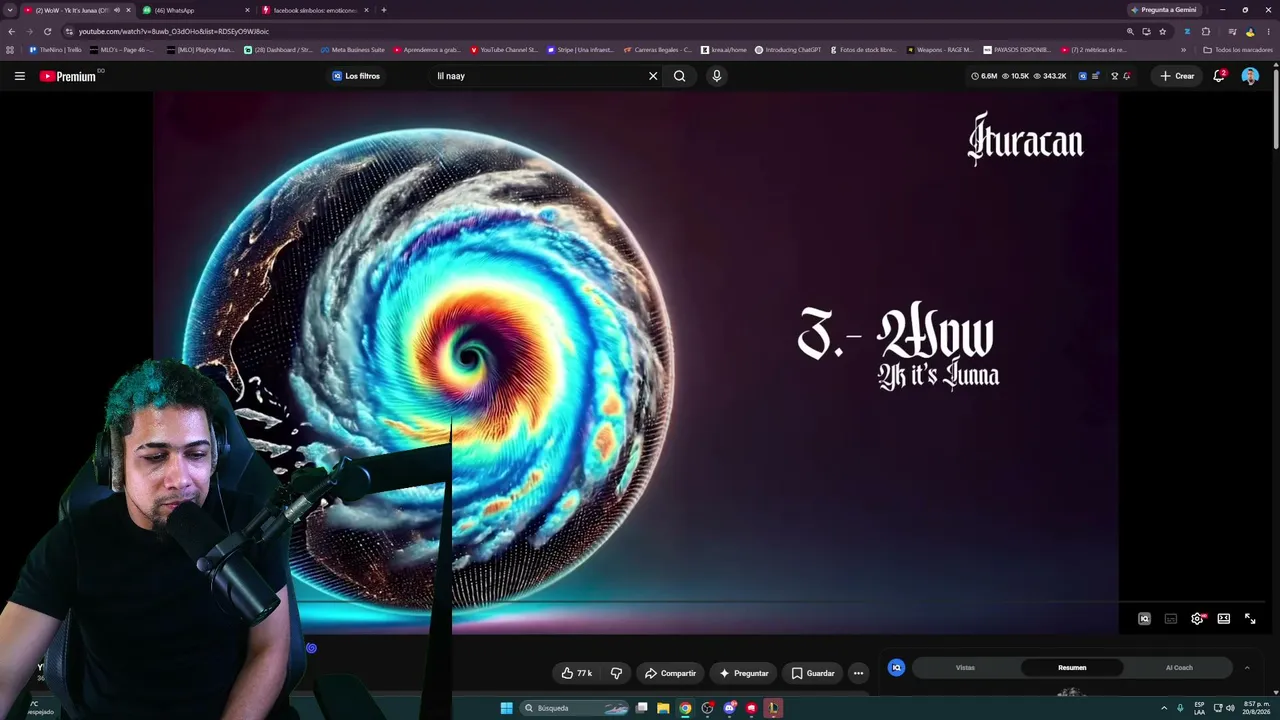Open File Explorer from the taskbar

tap(663, 708)
